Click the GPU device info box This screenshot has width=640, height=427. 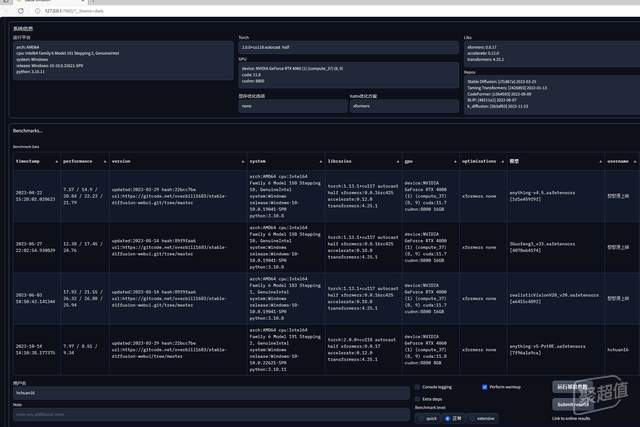coord(348,75)
